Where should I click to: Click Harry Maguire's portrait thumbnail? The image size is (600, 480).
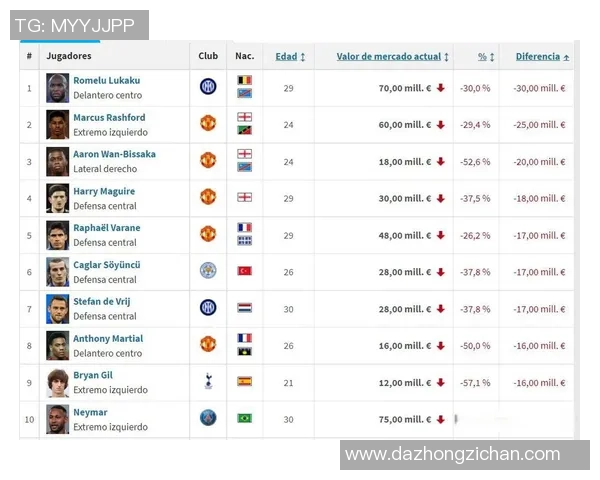point(57,197)
